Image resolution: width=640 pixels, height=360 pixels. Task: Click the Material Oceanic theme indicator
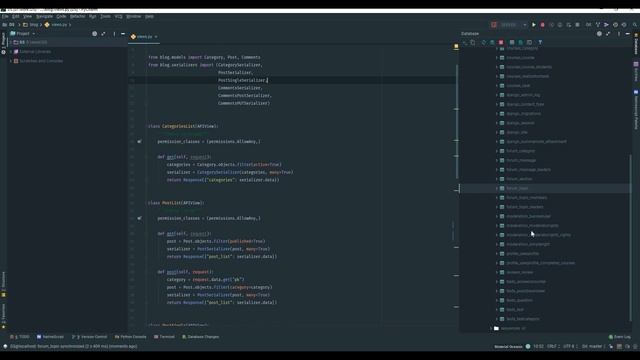point(509,347)
